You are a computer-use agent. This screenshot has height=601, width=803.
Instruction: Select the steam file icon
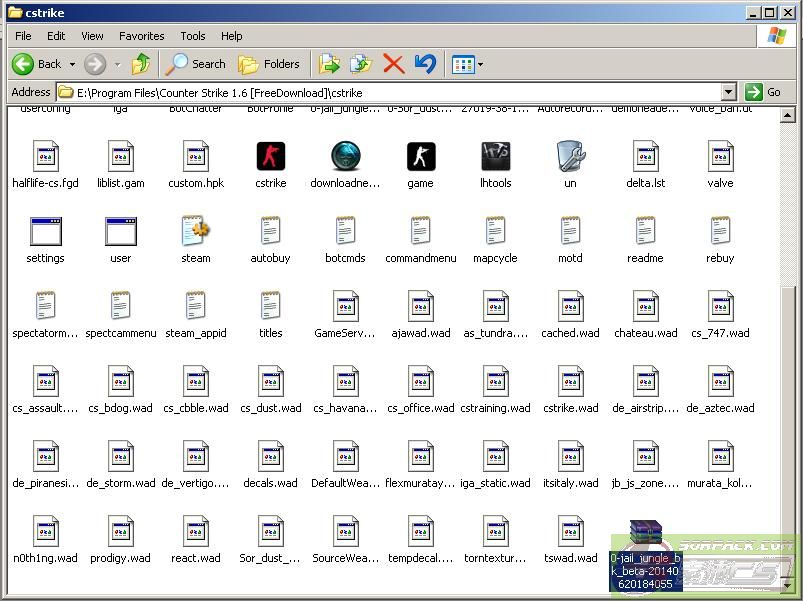pos(195,232)
